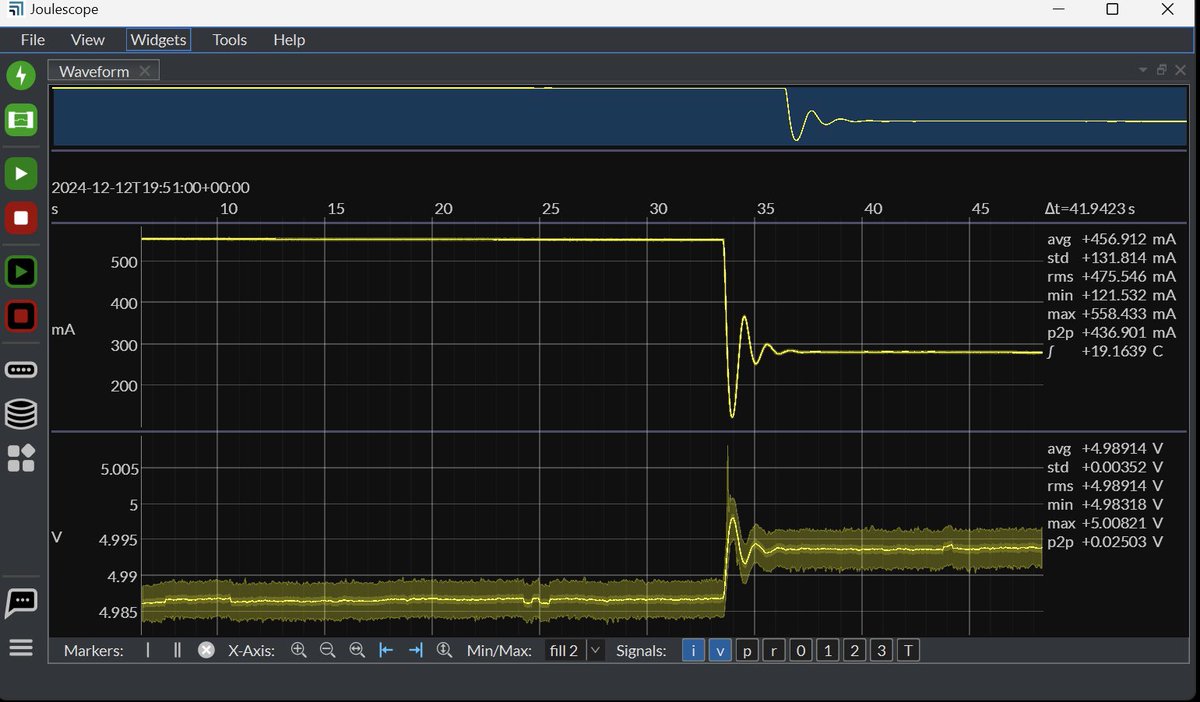Open the device selection icon with dots
1200x702 pixels.
point(21,369)
